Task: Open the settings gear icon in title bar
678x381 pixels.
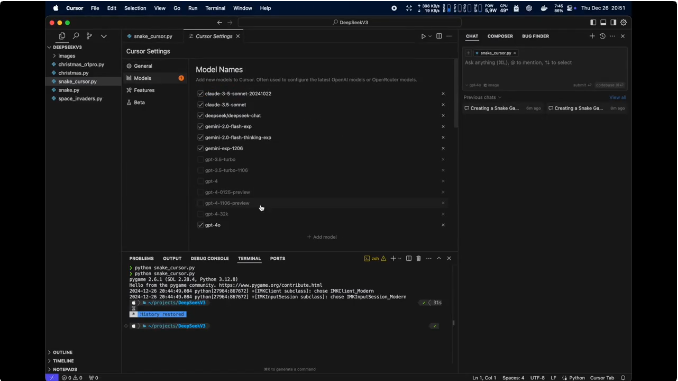Action: 624,22
